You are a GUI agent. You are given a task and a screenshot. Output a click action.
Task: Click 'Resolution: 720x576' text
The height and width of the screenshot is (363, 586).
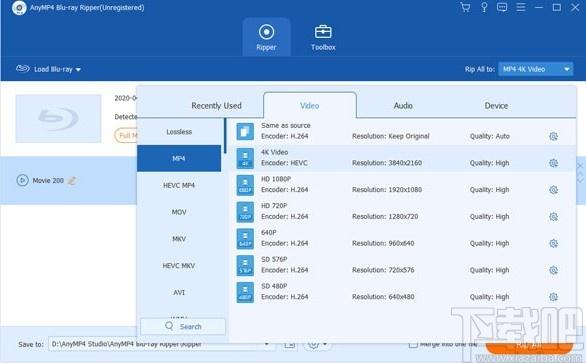click(x=383, y=270)
